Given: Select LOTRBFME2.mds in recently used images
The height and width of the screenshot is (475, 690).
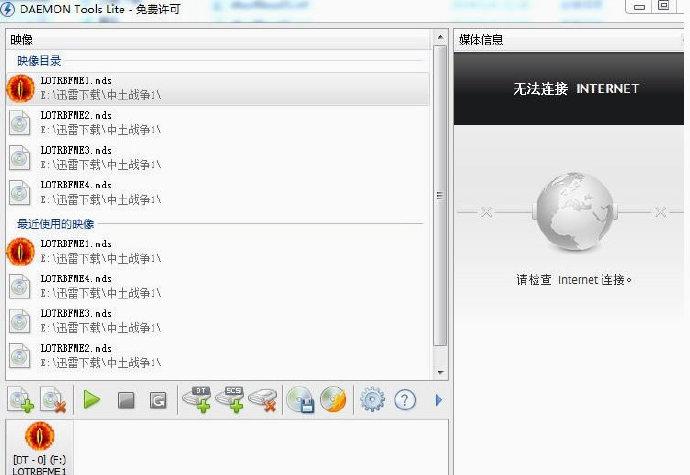Looking at the screenshot, I should click(x=217, y=356).
